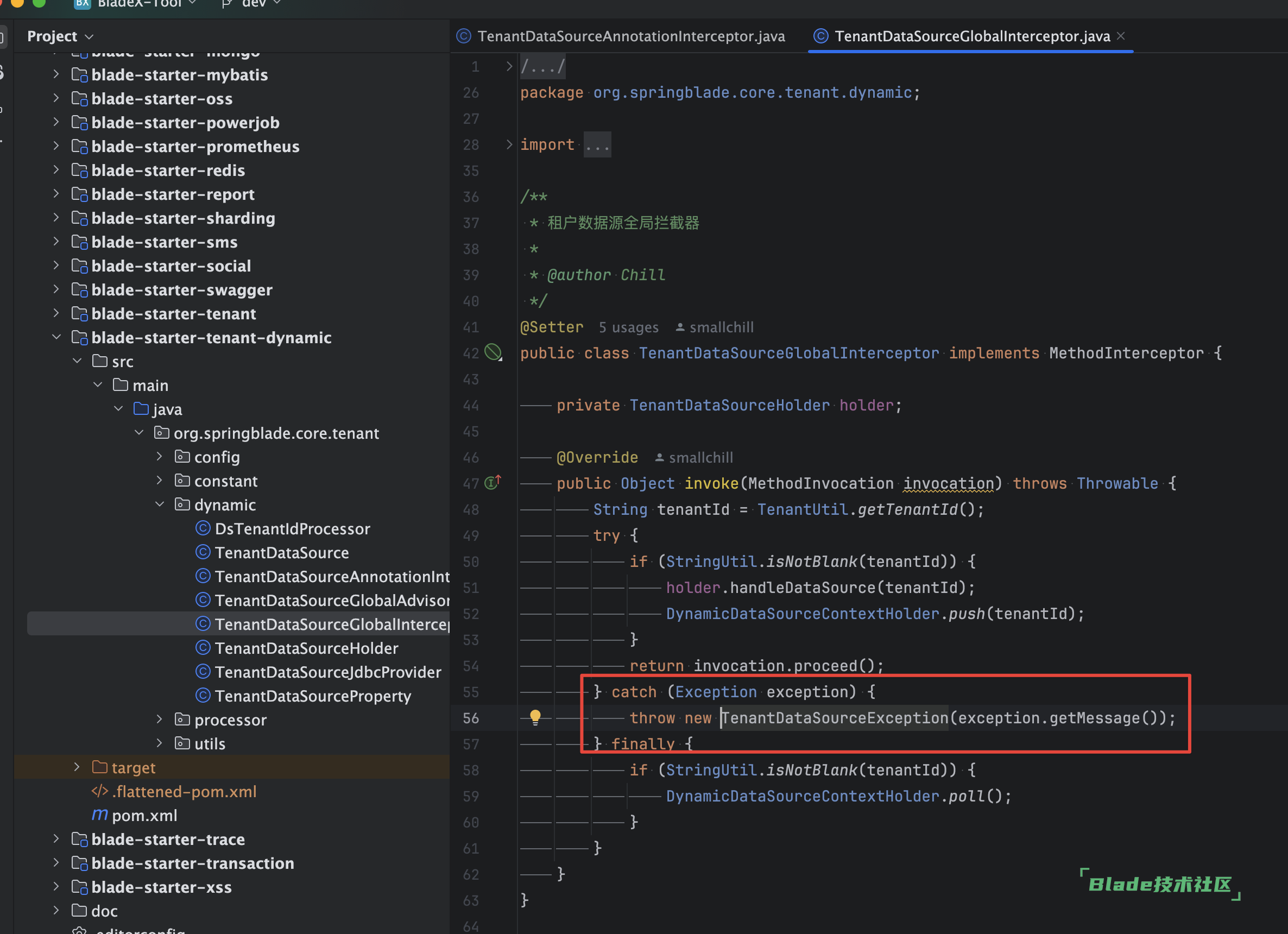This screenshot has width=1288, height=934.
Task: Collapse the dynamic package
Action: click(159, 504)
